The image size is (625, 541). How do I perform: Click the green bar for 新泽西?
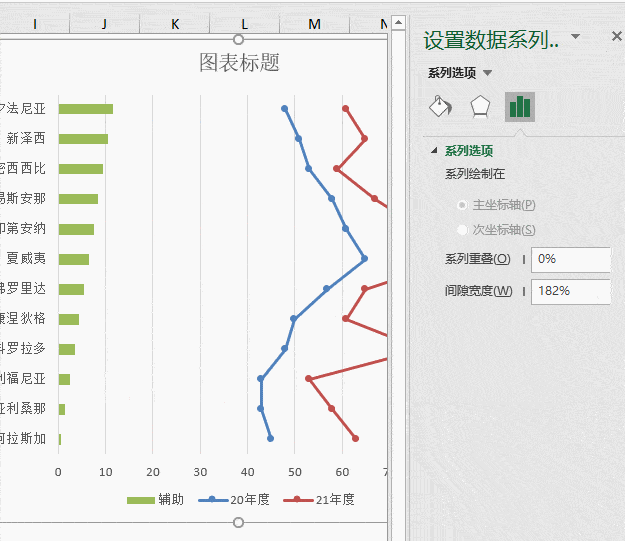point(83,139)
